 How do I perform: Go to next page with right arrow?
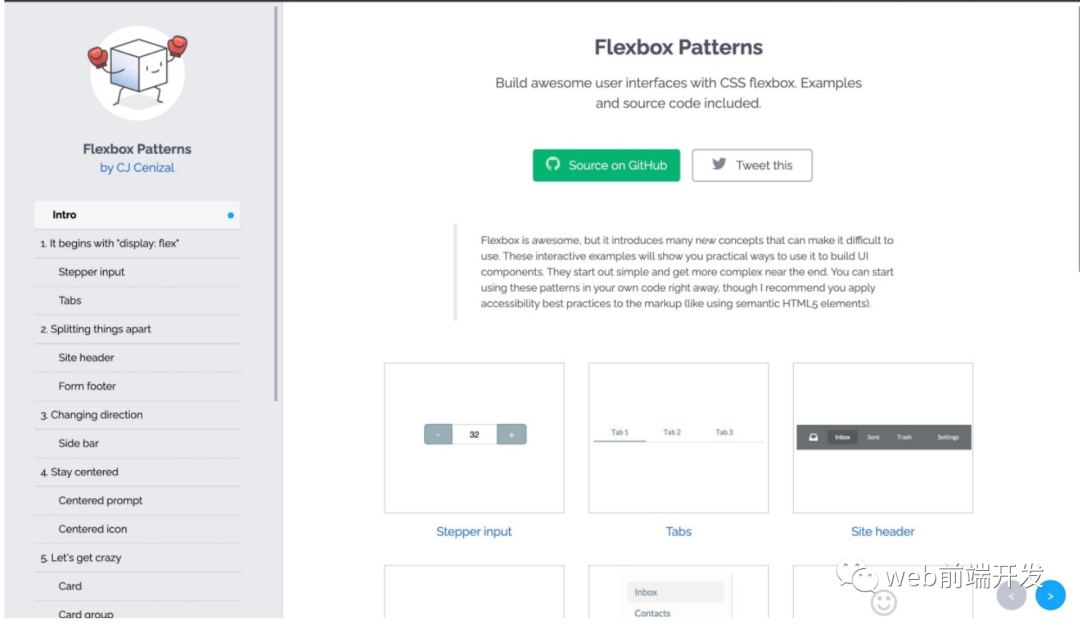(x=1050, y=595)
